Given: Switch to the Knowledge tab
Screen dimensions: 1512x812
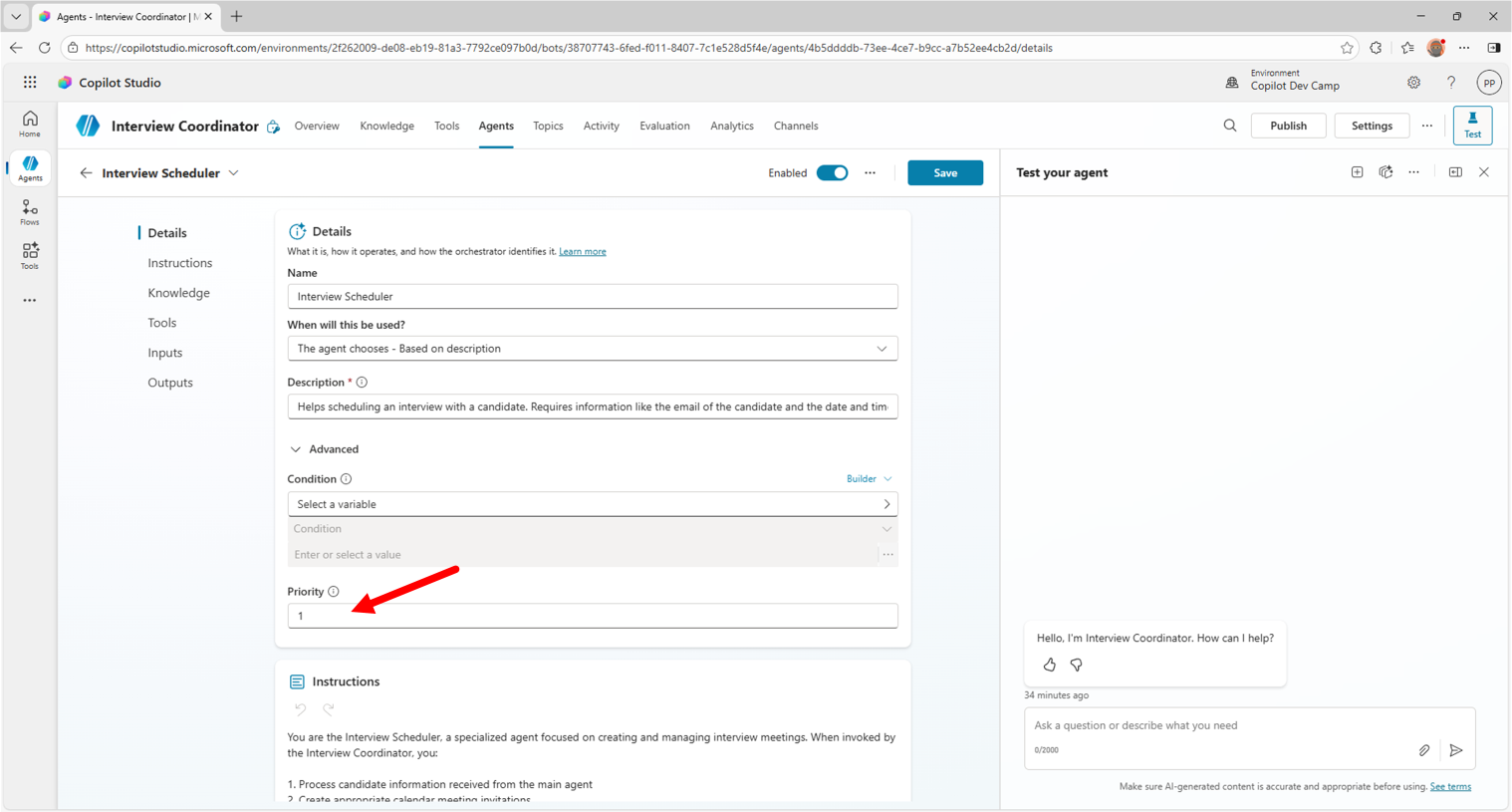Looking at the screenshot, I should [x=386, y=126].
